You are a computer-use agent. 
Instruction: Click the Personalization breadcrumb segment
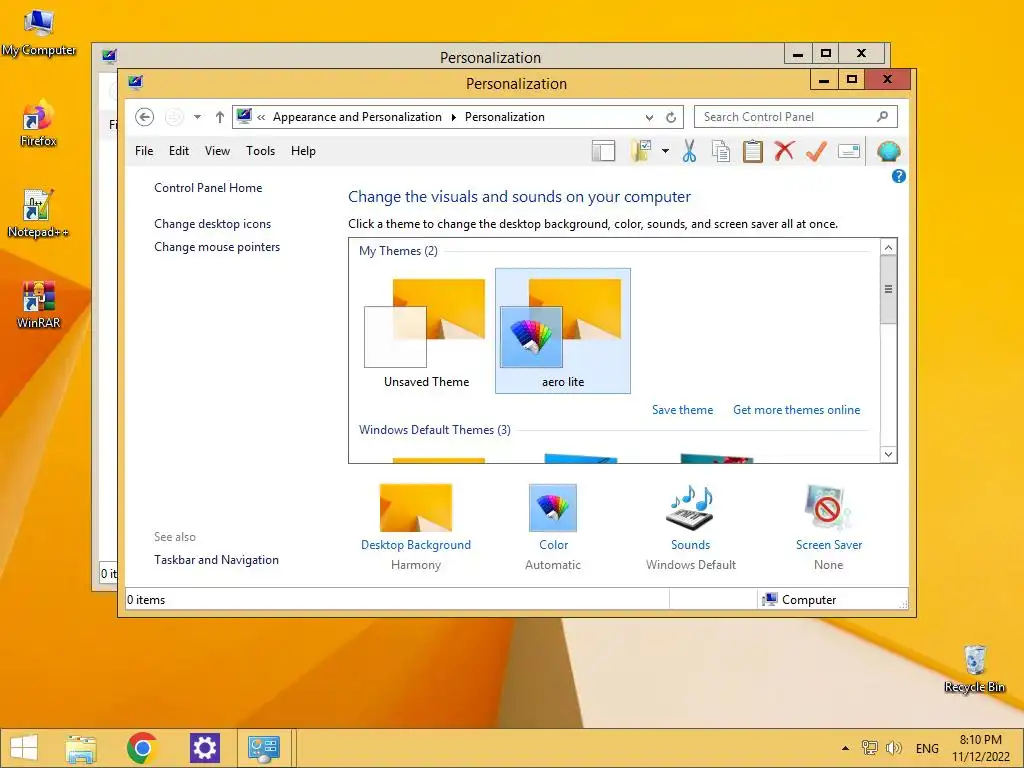(505, 117)
